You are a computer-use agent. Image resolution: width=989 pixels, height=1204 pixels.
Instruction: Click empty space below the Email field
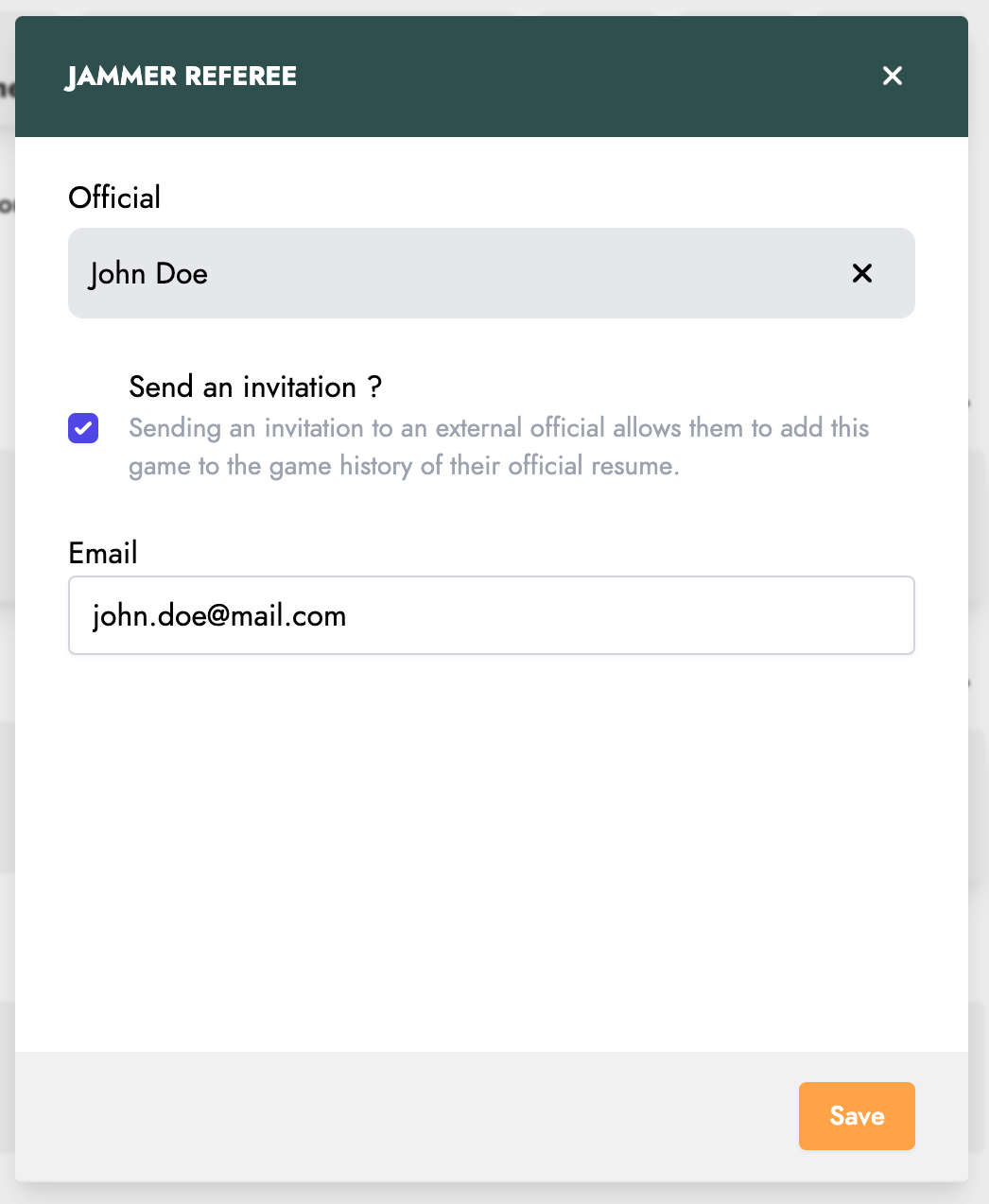click(491, 851)
